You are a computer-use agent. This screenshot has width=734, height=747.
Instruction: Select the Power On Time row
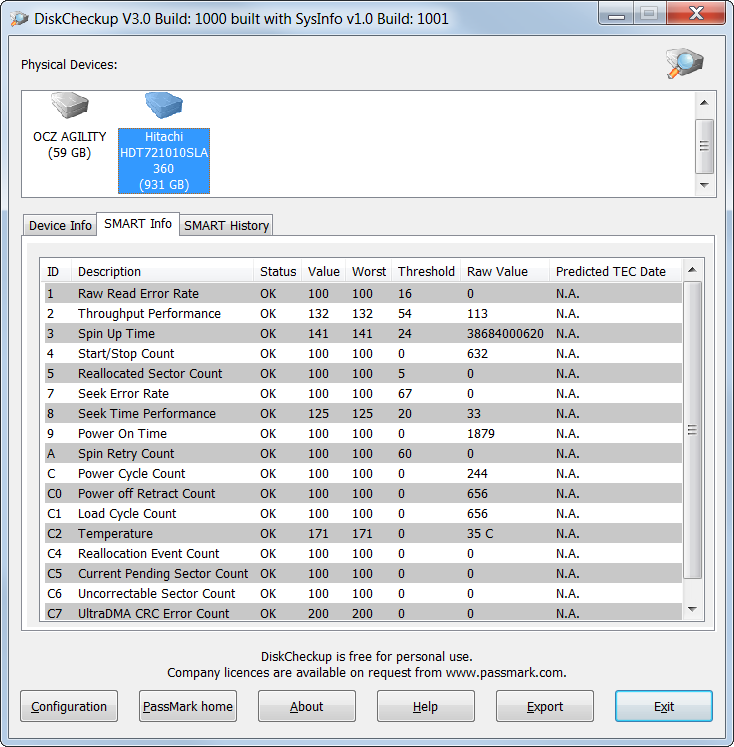(363, 434)
